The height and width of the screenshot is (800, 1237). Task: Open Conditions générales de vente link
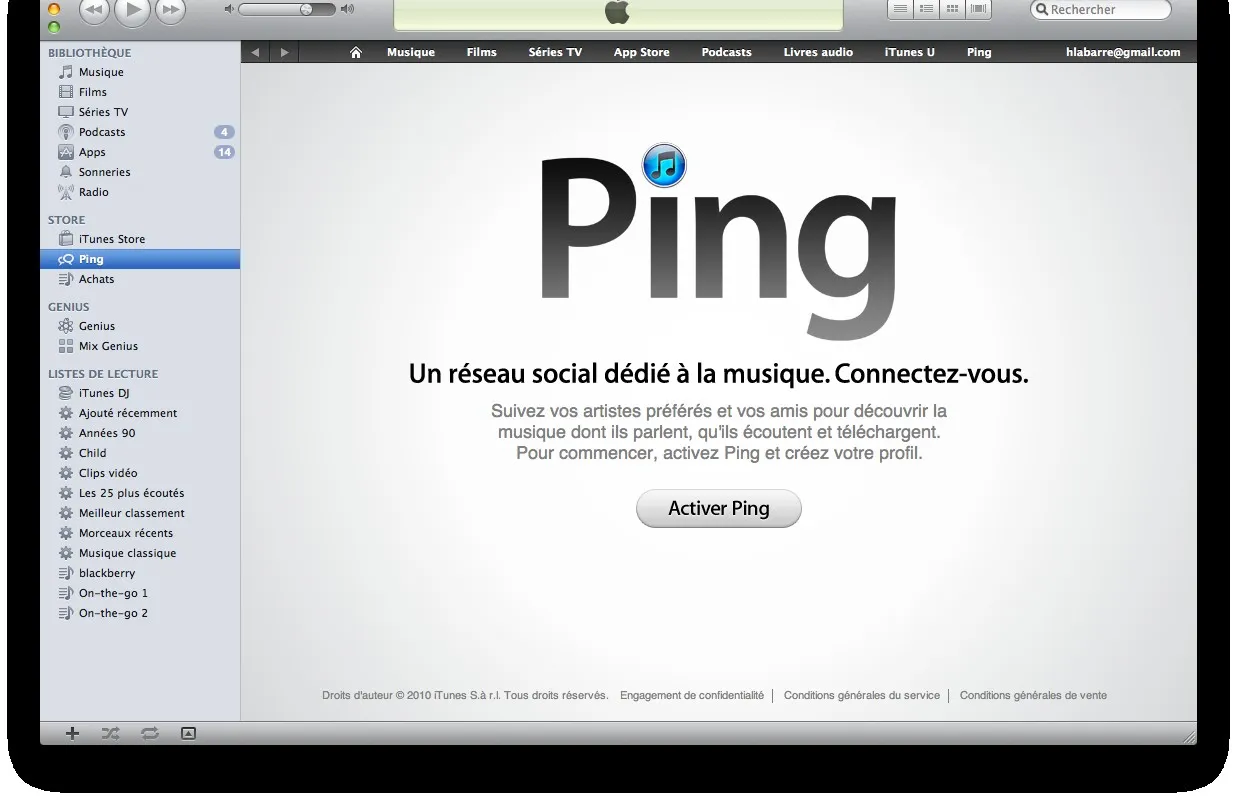[1033, 695]
